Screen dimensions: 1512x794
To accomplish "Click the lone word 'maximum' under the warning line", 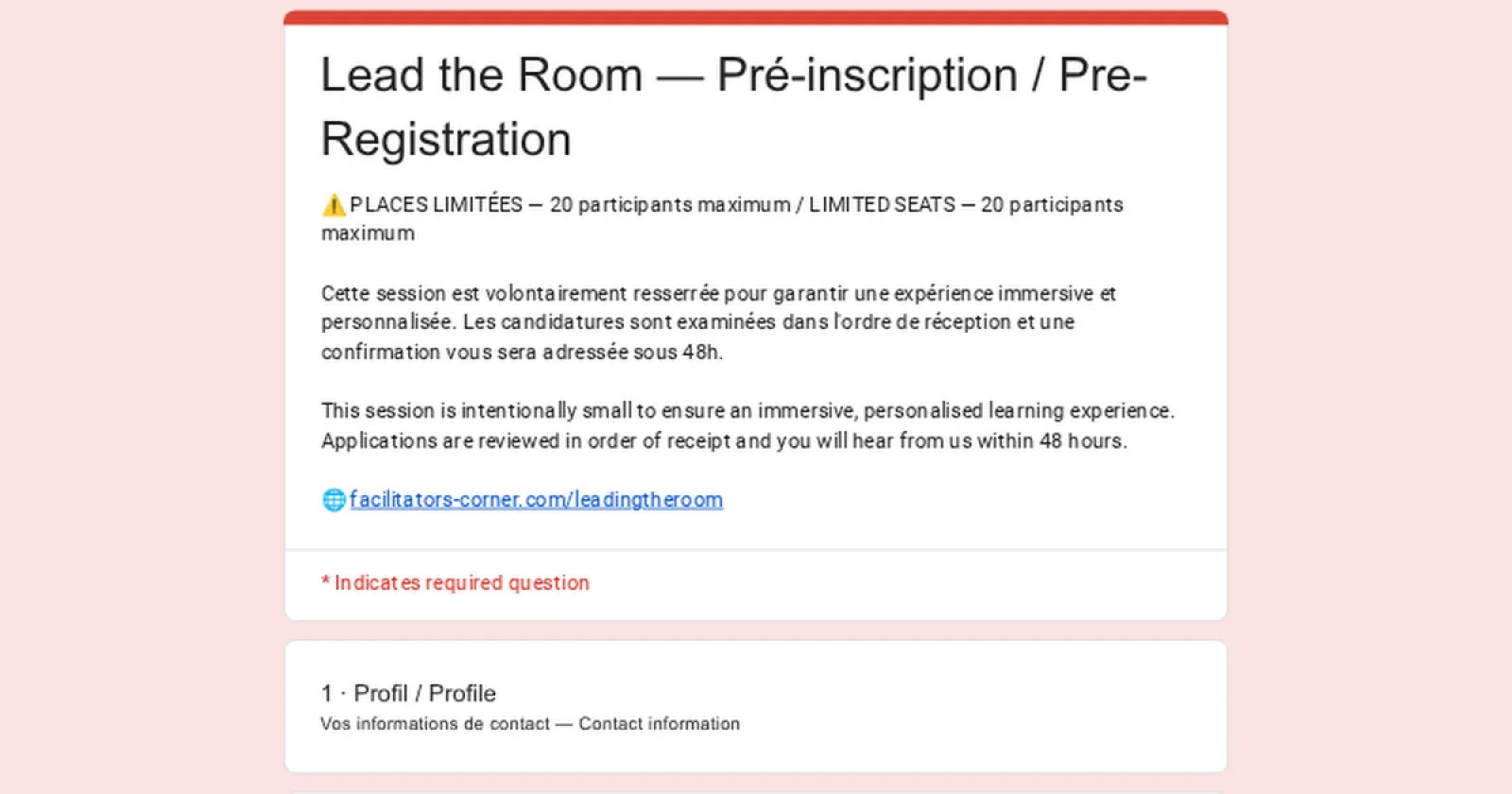I will (368, 233).
